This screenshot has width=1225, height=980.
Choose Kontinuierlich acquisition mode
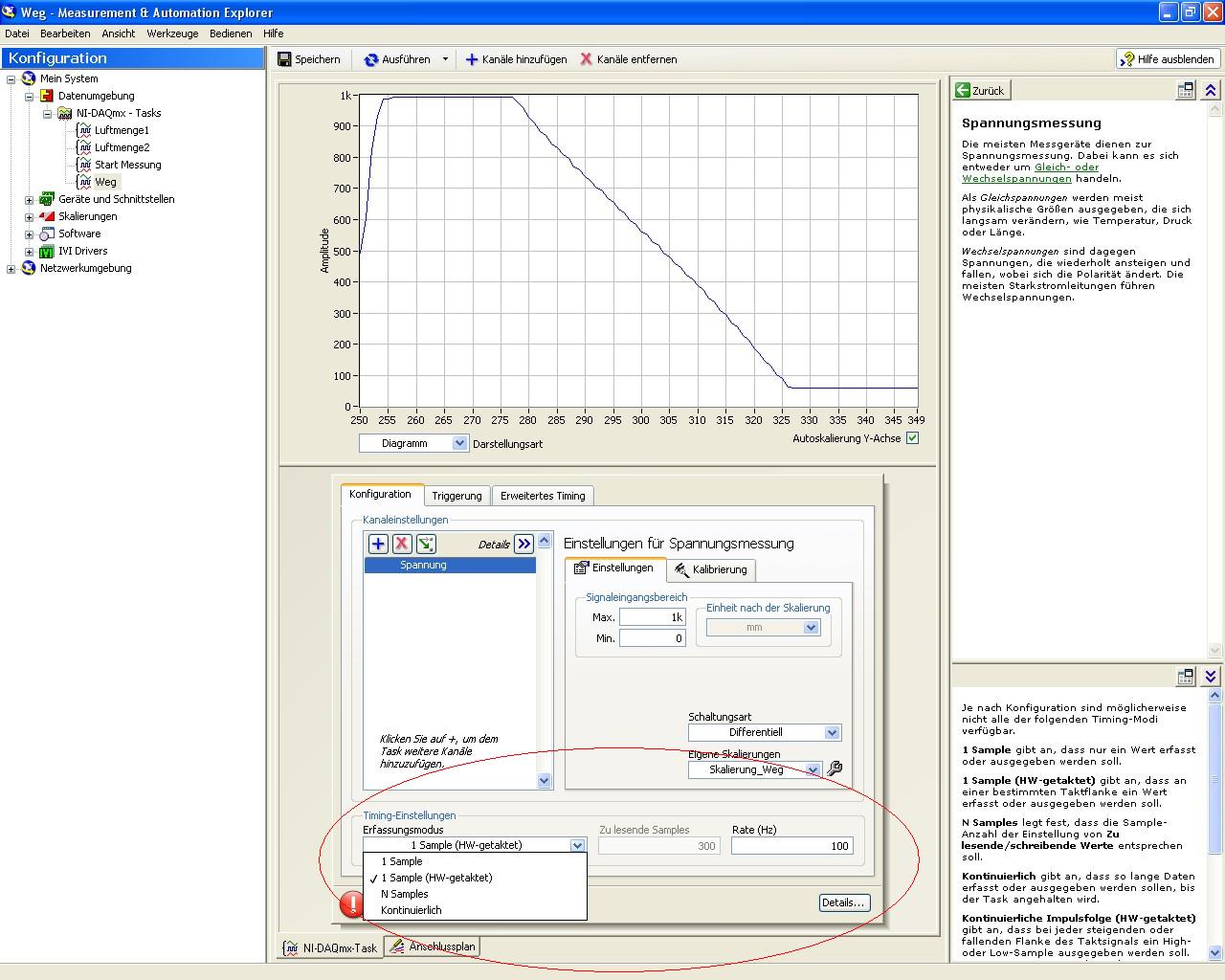412,910
